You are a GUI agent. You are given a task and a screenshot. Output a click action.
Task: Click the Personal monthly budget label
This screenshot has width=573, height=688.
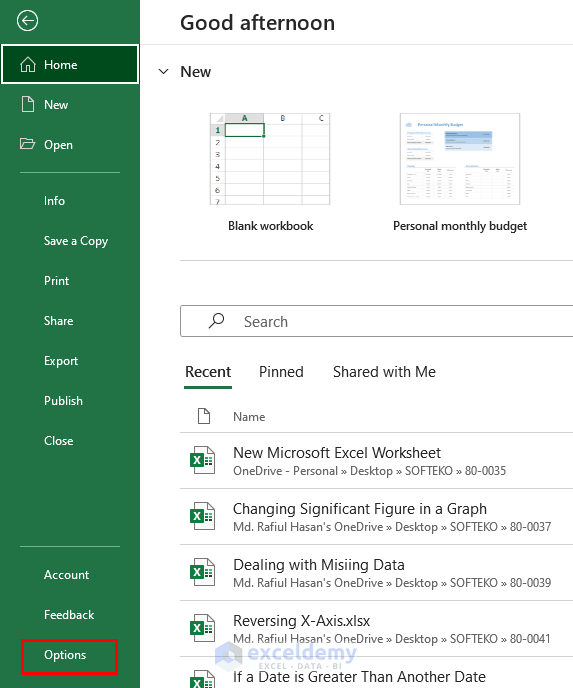coord(460,226)
